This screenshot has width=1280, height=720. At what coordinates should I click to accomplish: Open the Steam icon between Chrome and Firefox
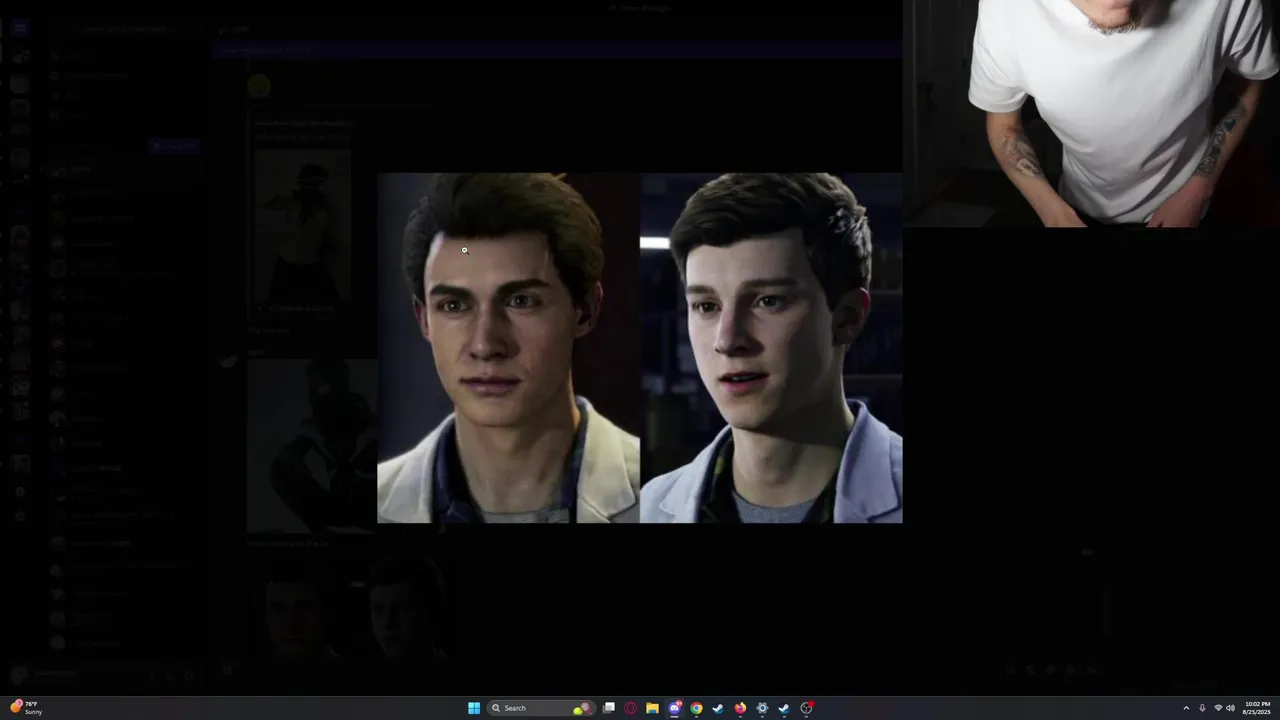(718, 708)
